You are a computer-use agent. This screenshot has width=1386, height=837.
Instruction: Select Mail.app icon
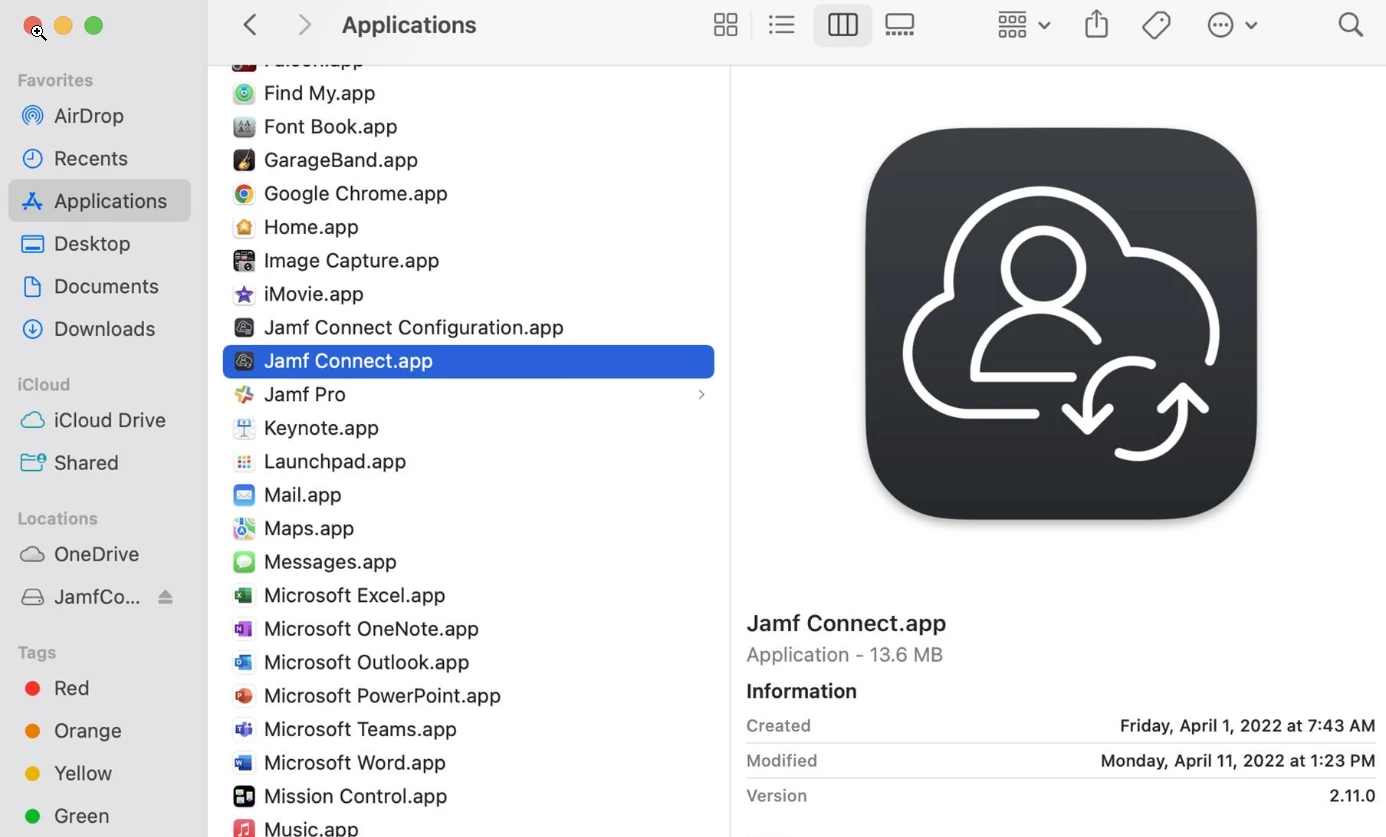[244, 495]
